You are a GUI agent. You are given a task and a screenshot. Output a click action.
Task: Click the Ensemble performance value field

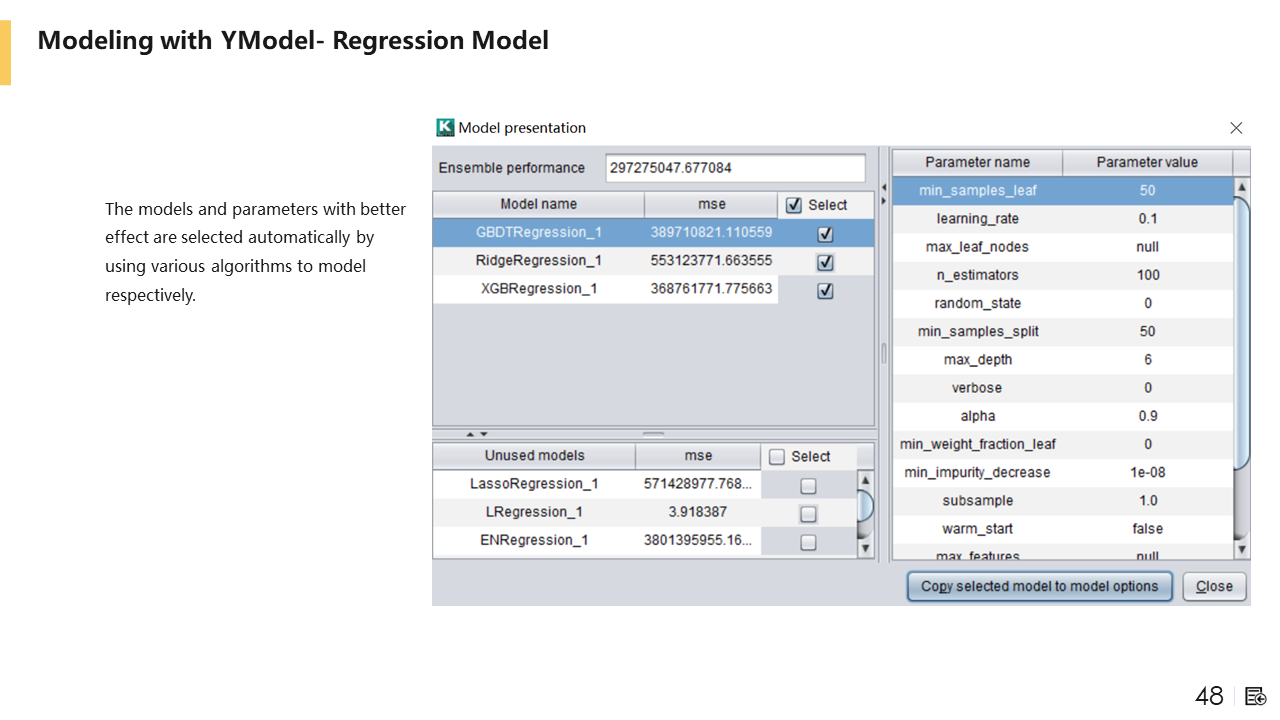coord(735,168)
